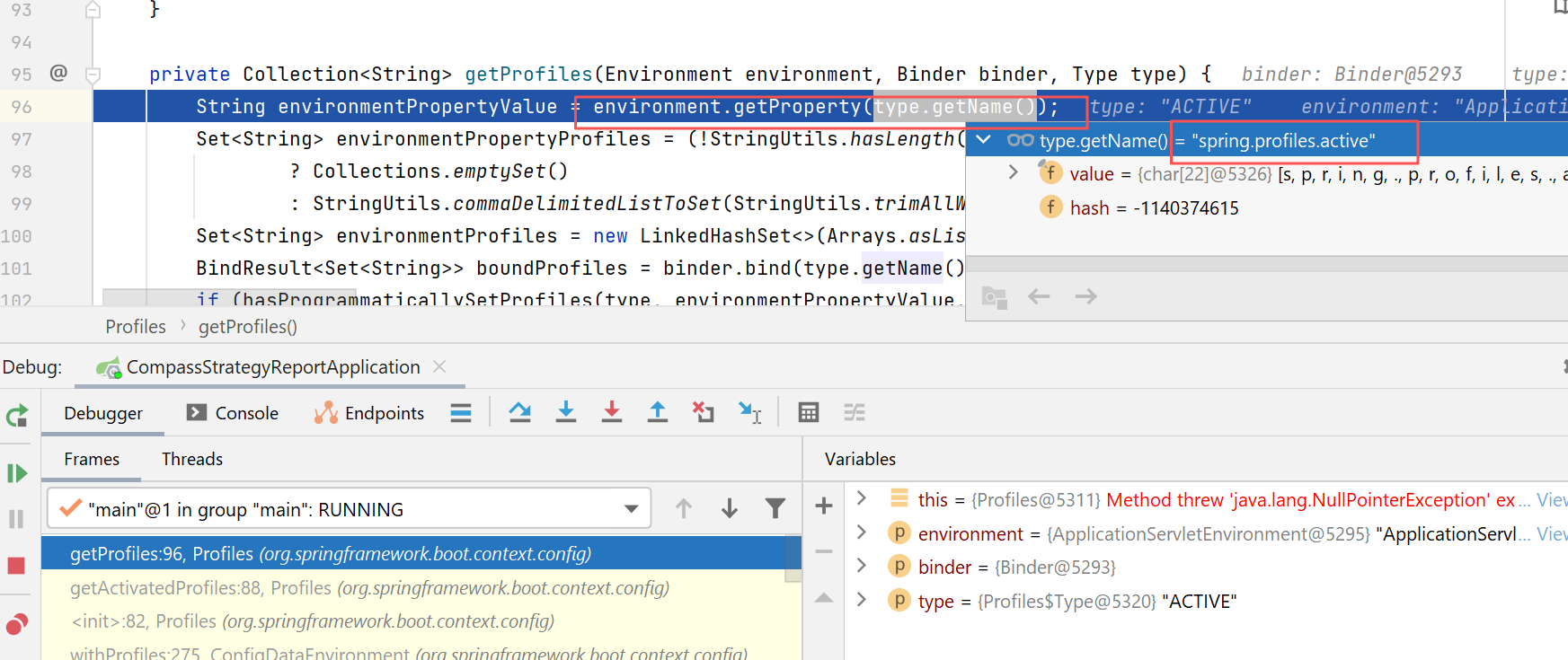Switch to the Console tab
Image resolution: width=1568 pixels, height=660 pixels.
coord(233,413)
